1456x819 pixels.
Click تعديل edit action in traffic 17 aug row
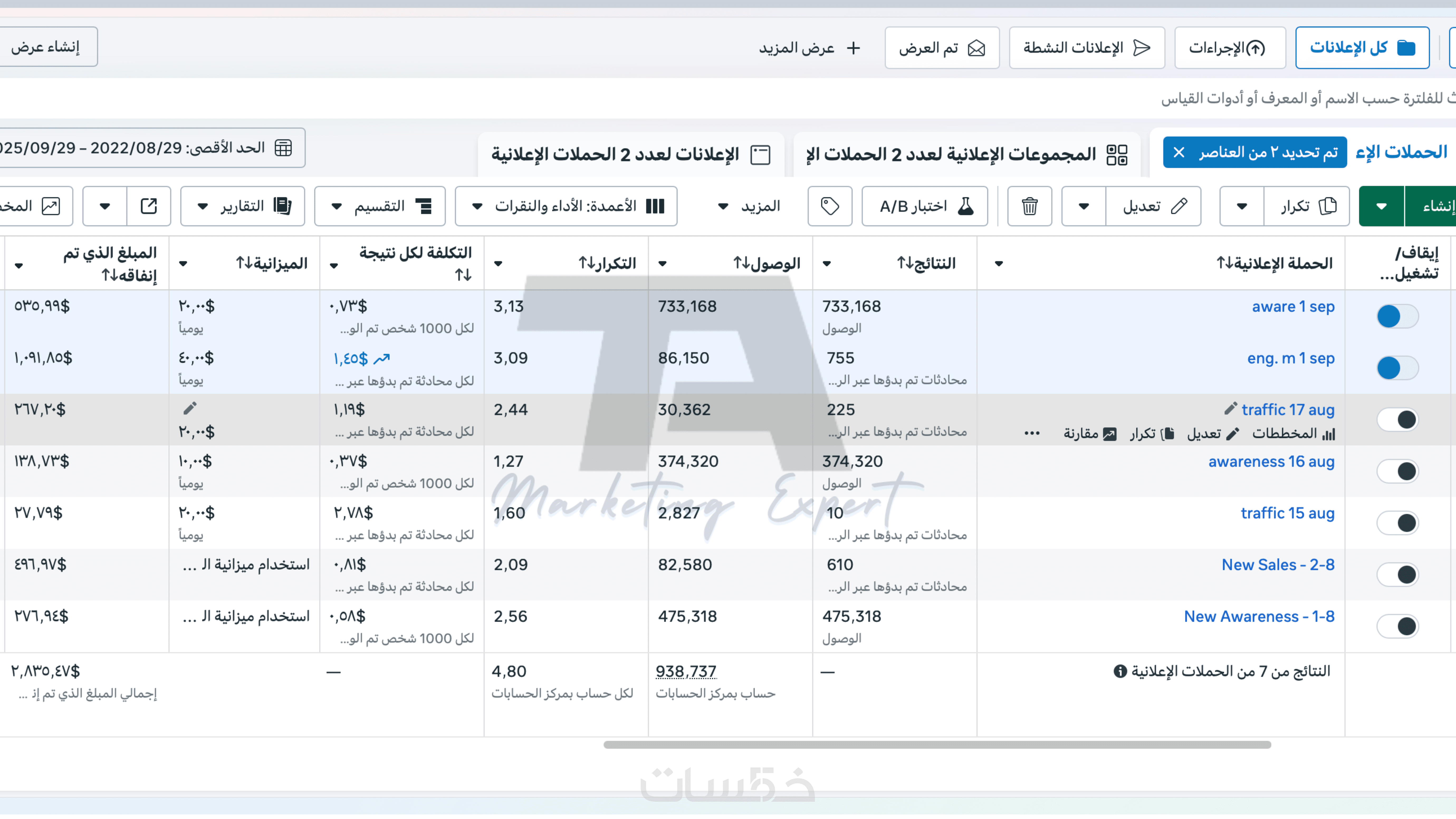click(1213, 434)
